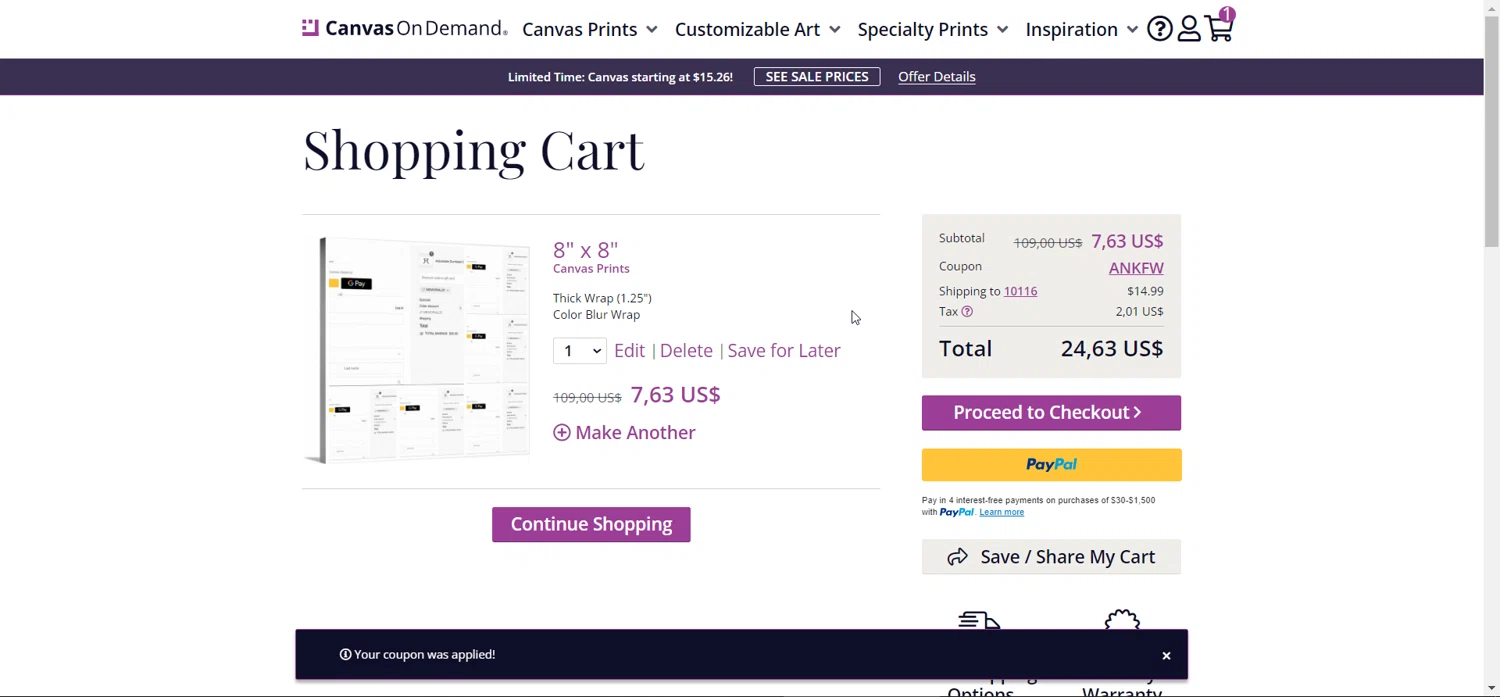Image resolution: width=1500 pixels, height=697 pixels.
Task: Open the ANKFW coupon code link
Action: pos(1136,268)
